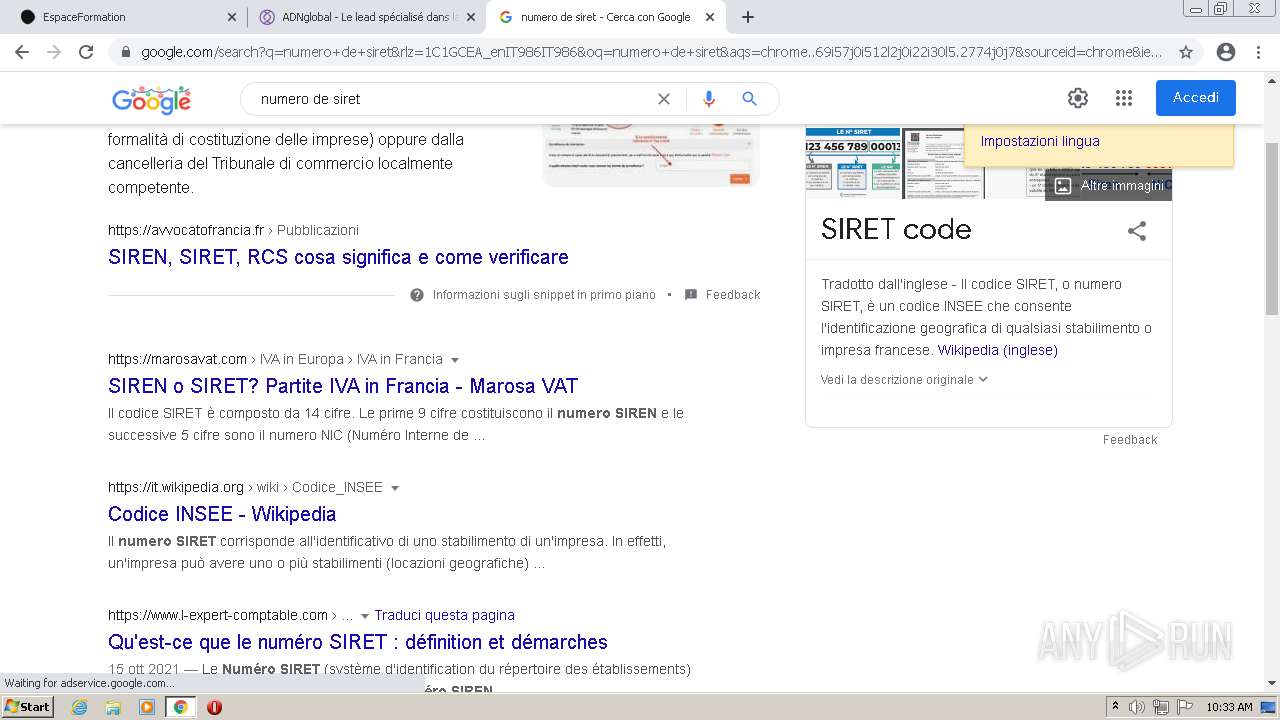Viewport: 1280px width, 720px height.
Task: Click the address bar URL
Action: point(651,52)
